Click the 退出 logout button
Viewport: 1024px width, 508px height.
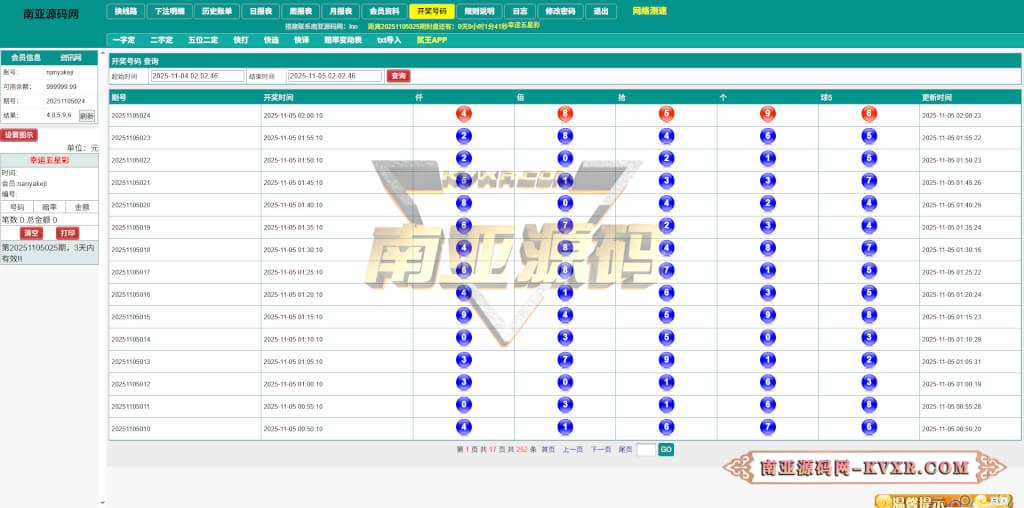(600, 11)
